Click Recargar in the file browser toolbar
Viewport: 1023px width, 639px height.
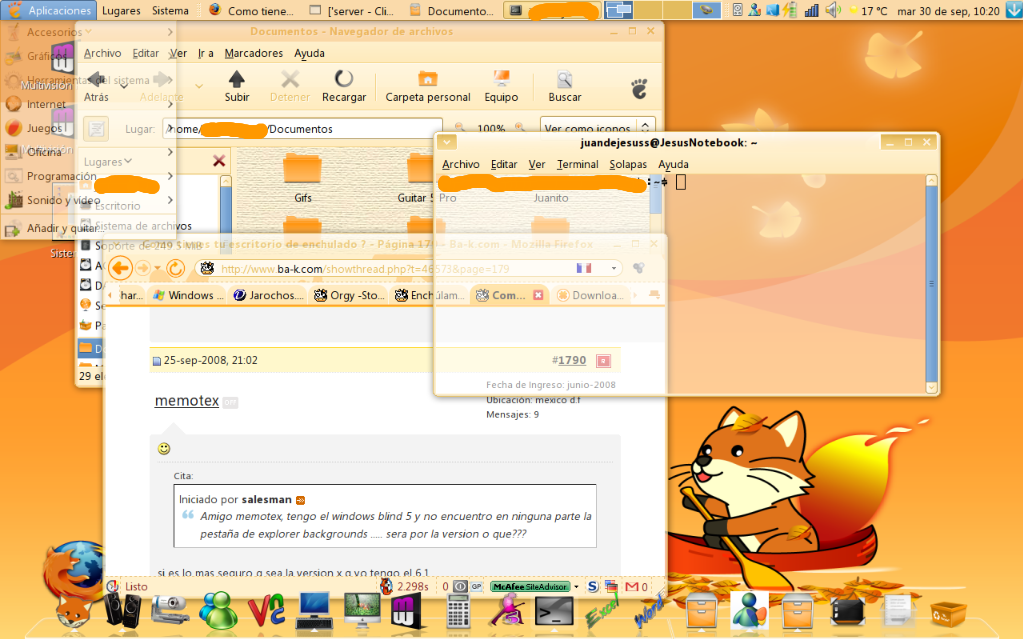344,87
